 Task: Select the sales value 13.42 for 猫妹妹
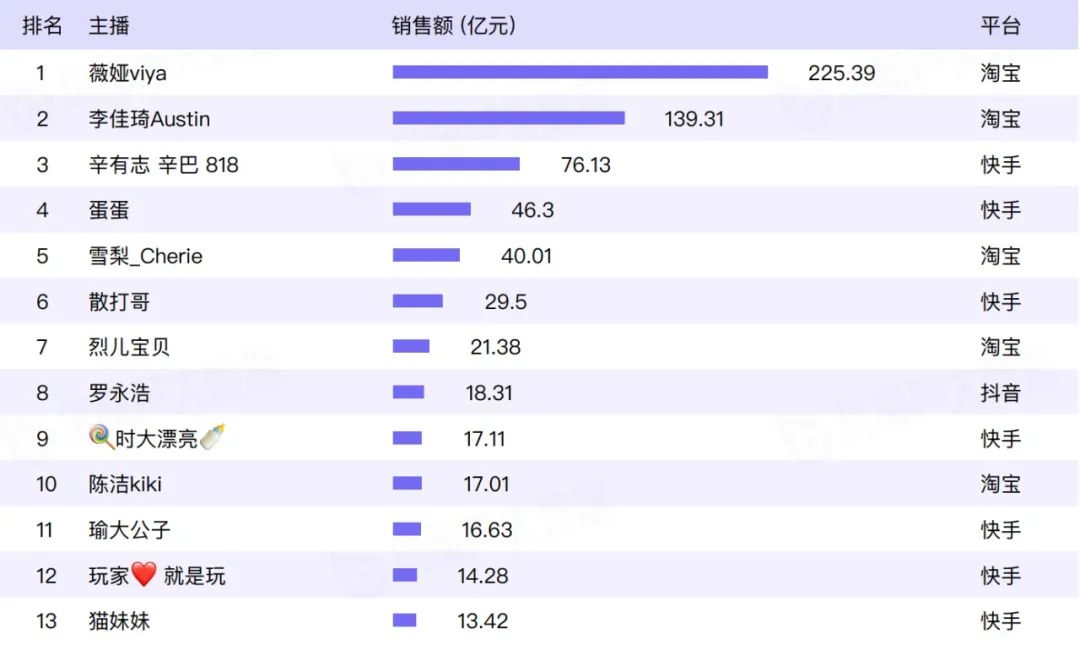[483, 621]
